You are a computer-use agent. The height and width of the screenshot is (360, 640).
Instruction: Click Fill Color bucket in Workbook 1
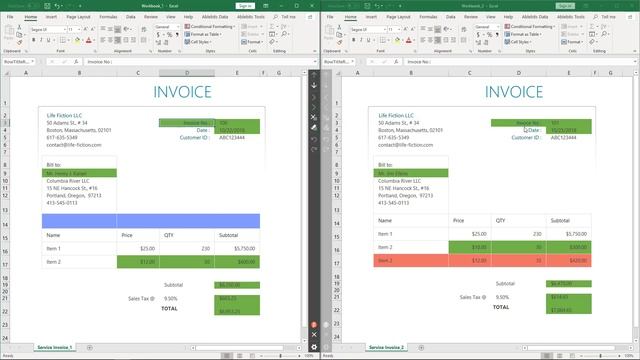(x=77, y=40)
